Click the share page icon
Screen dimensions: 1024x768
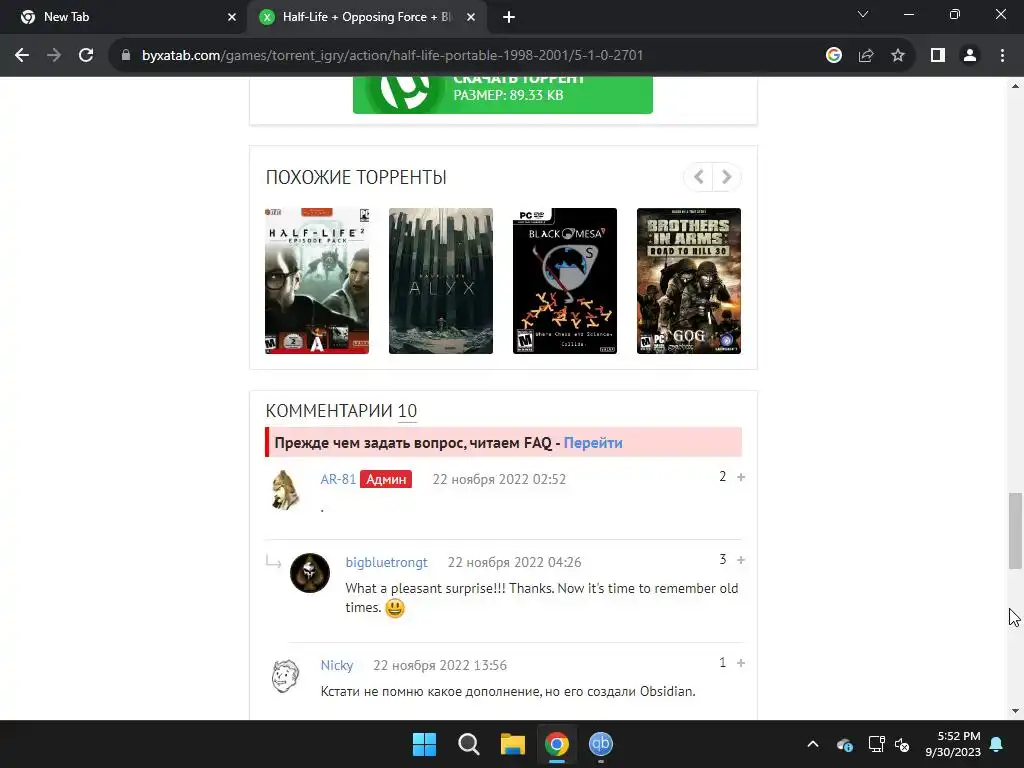point(866,56)
